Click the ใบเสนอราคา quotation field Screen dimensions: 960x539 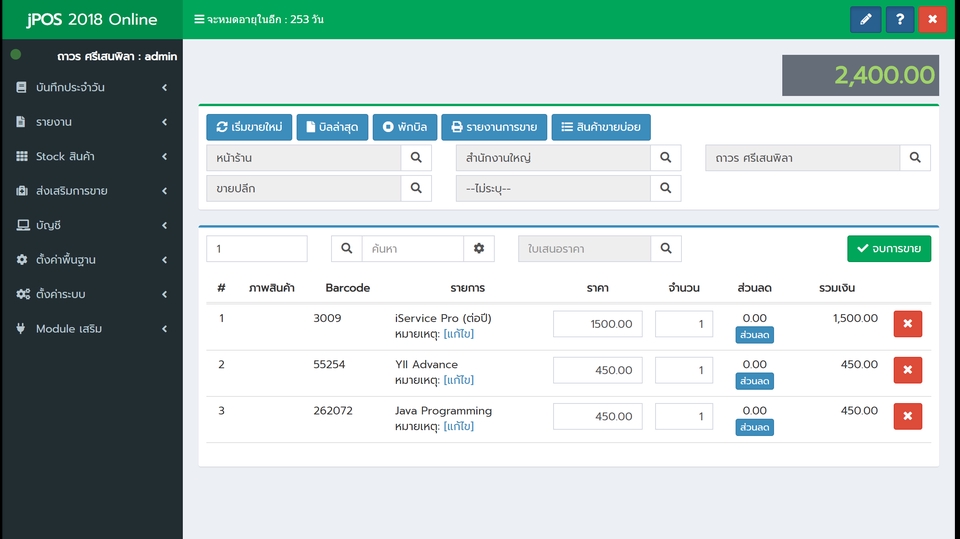[x=585, y=249]
